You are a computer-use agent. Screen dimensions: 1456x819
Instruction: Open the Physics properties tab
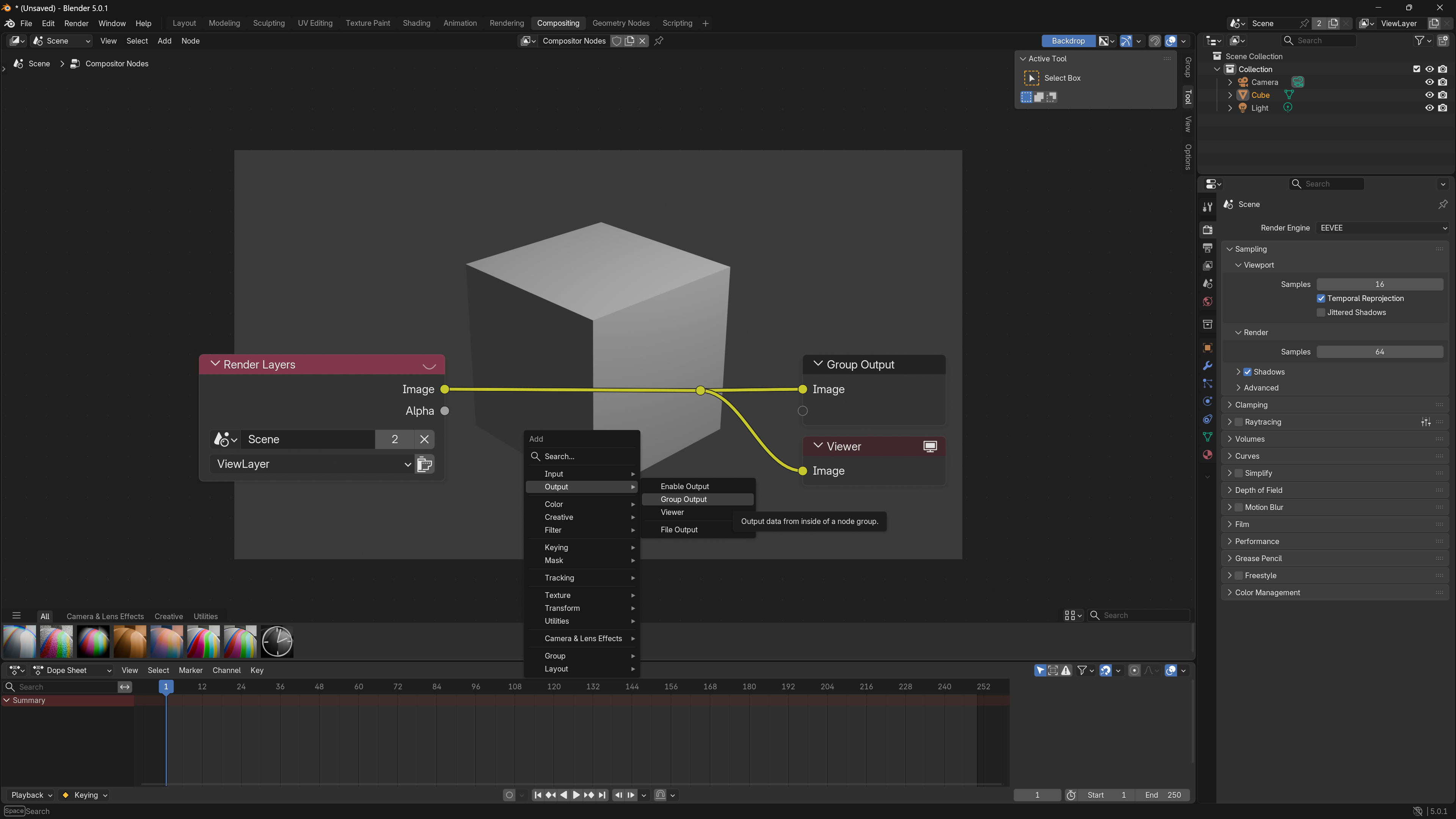(x=1208, y=401)
